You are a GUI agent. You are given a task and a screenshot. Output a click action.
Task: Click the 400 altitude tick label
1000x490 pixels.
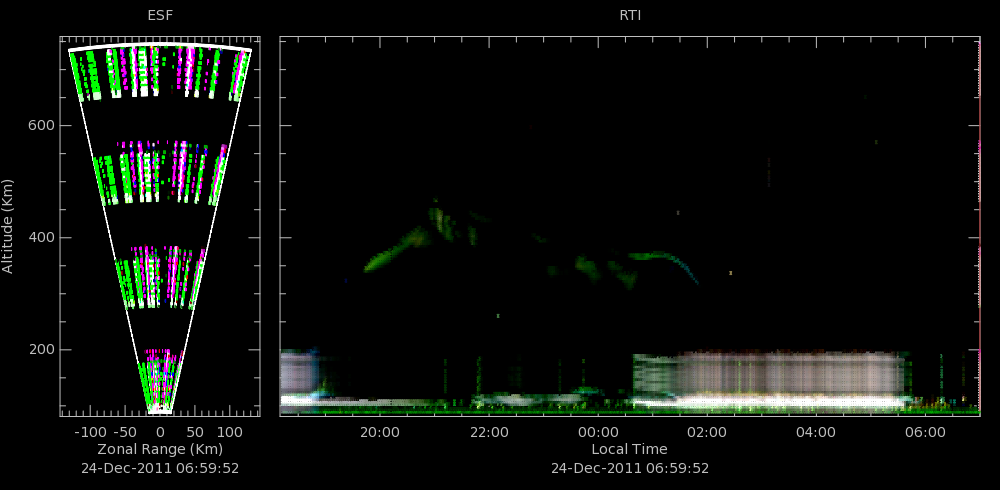40,237
